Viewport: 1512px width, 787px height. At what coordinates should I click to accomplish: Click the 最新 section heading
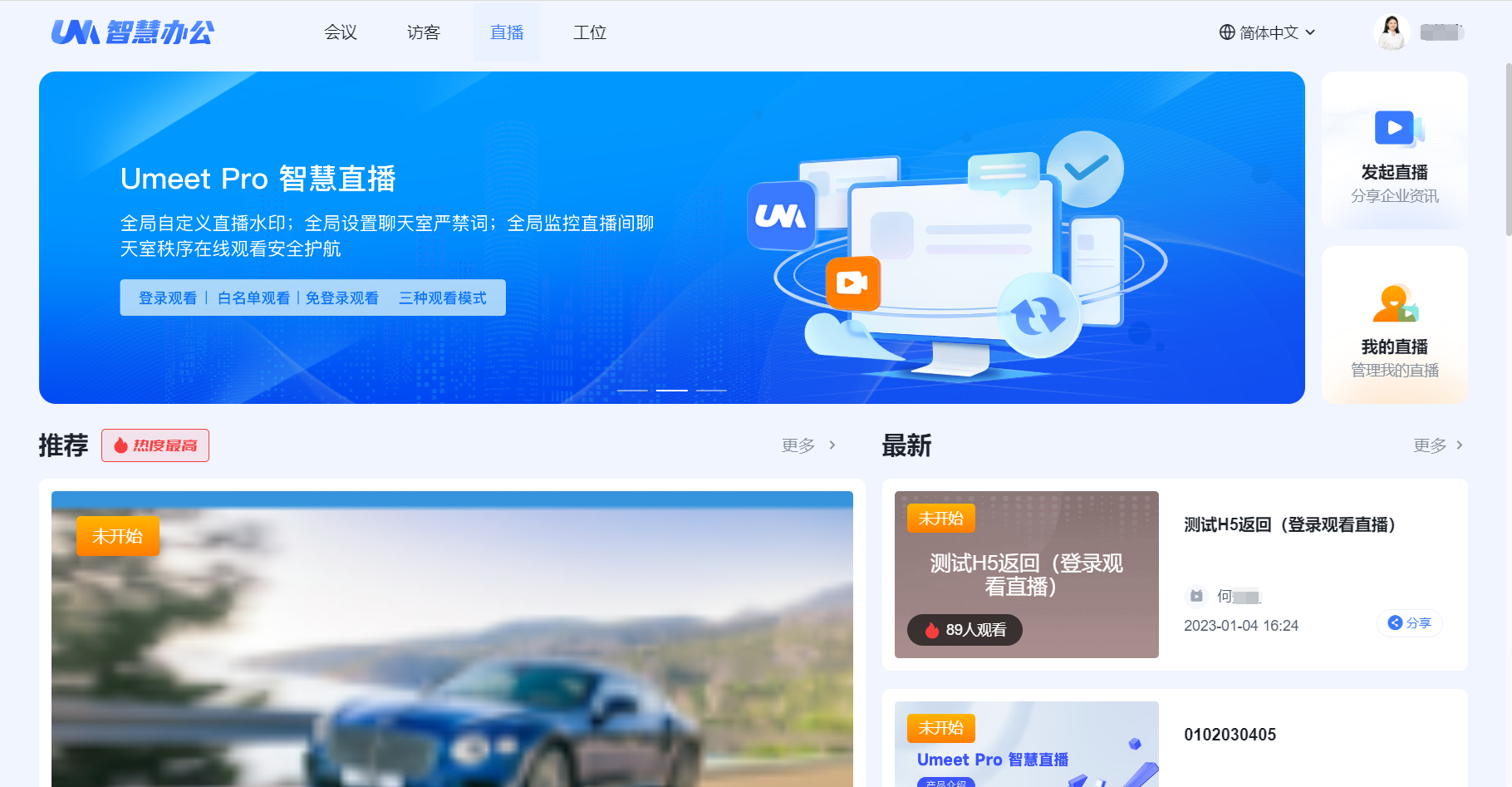point(906,445)
